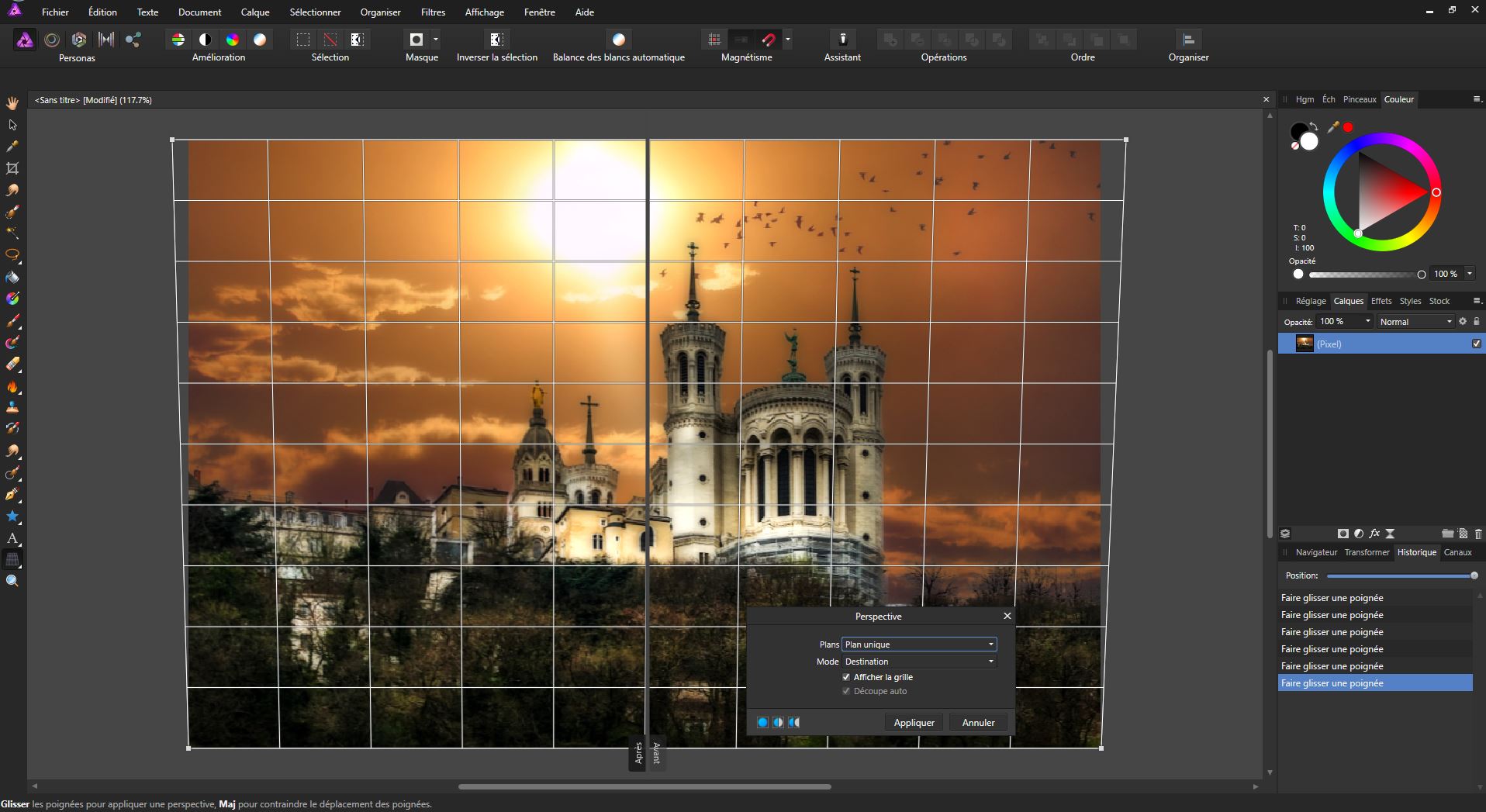This screenshot has height=812, width=1486.
Task: Click the color picker eyedropper icon
Action: [x=1333, y=127]
